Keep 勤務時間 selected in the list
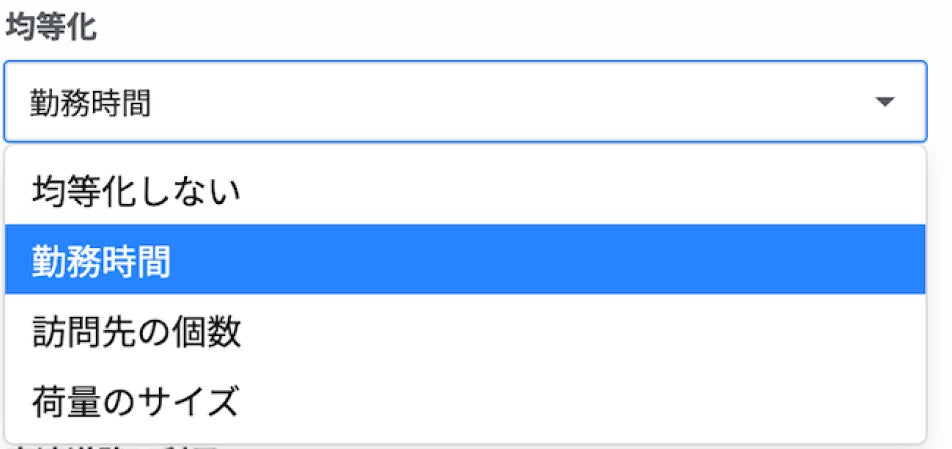This screenshot has height=449, width=952. (x=101, y=260)
